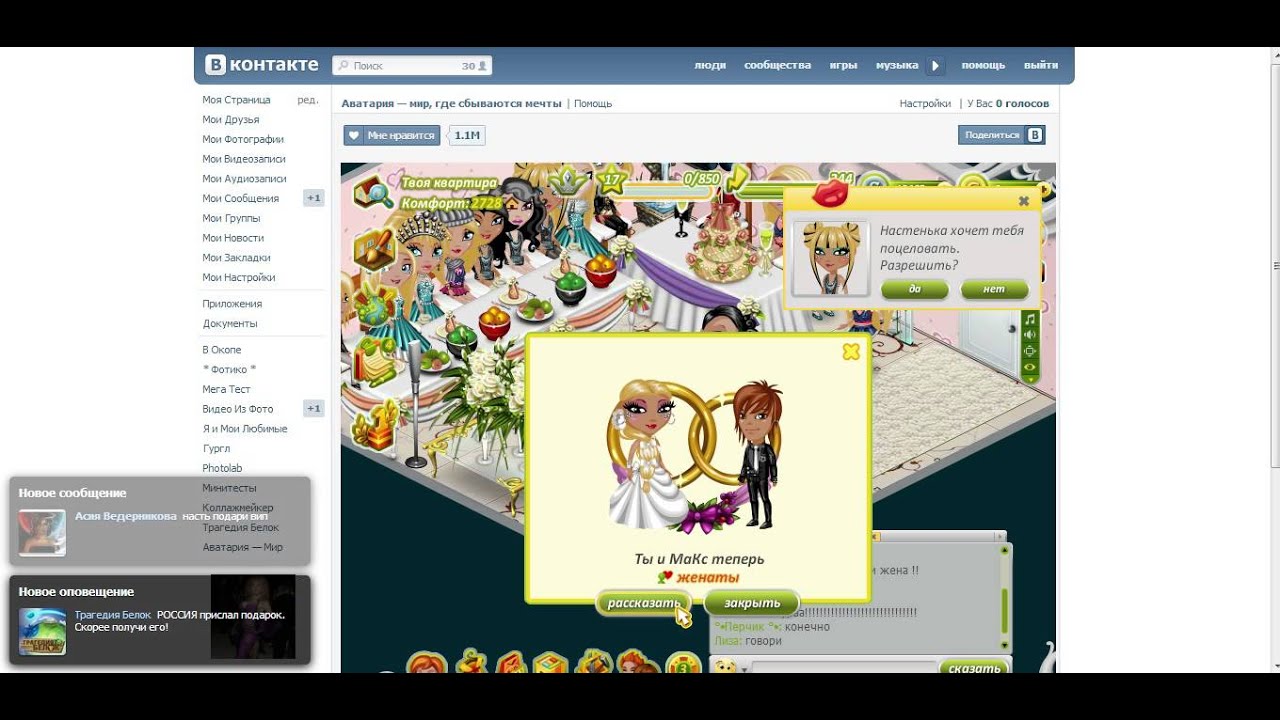Open the сообщества menu item

tap(777, 65)
